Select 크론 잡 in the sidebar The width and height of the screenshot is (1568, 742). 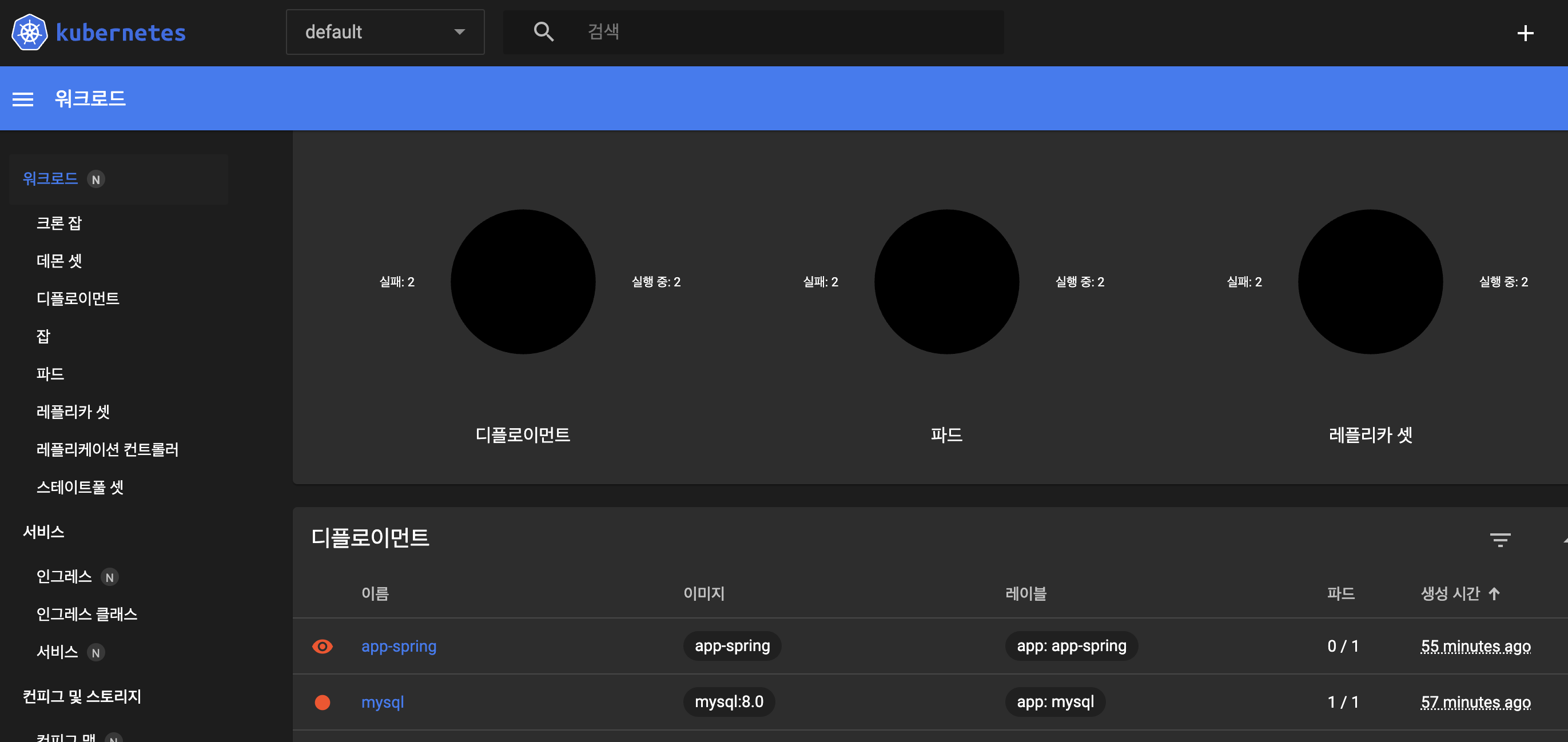59,223
